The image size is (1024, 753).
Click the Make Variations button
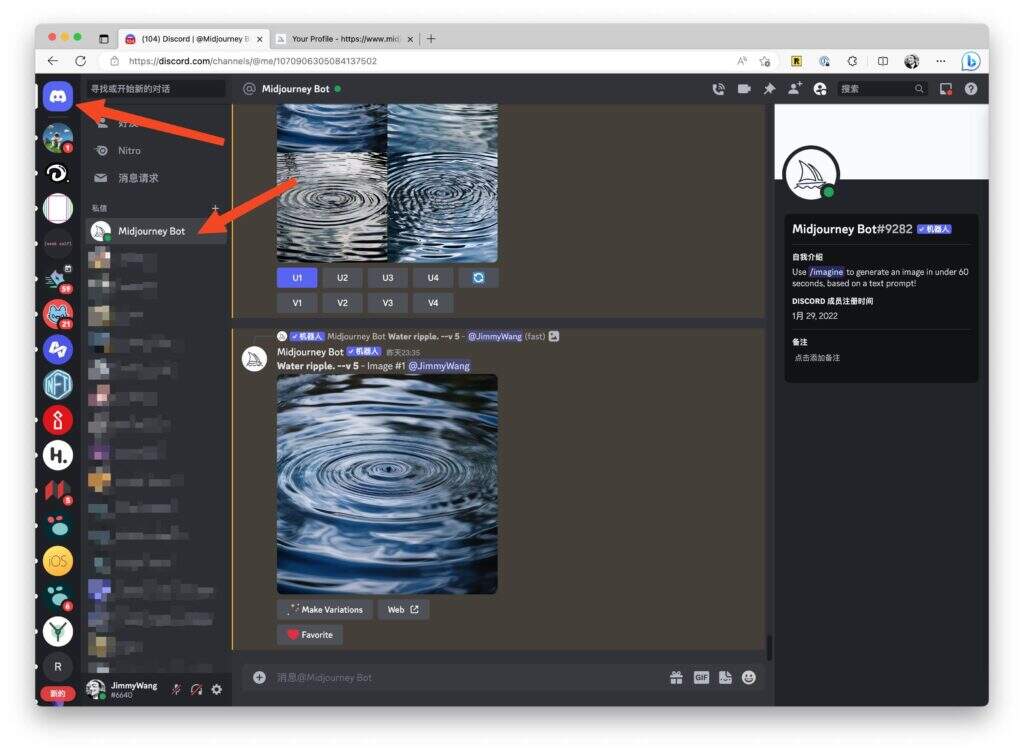tap(325, 609)
